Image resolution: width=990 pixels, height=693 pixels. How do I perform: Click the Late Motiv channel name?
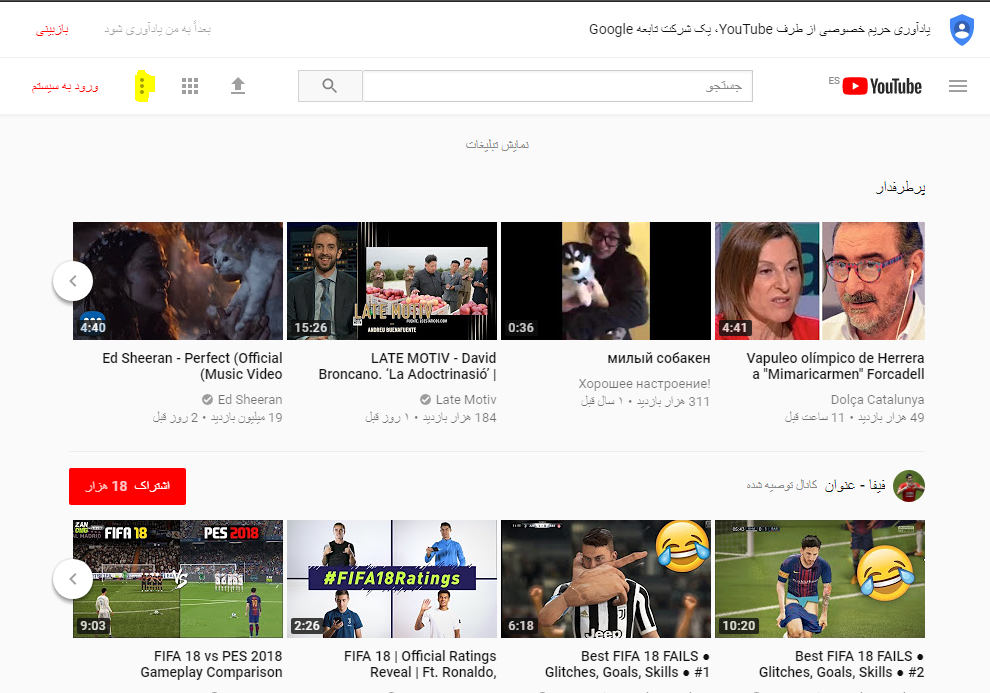click(x=466, y=400)
